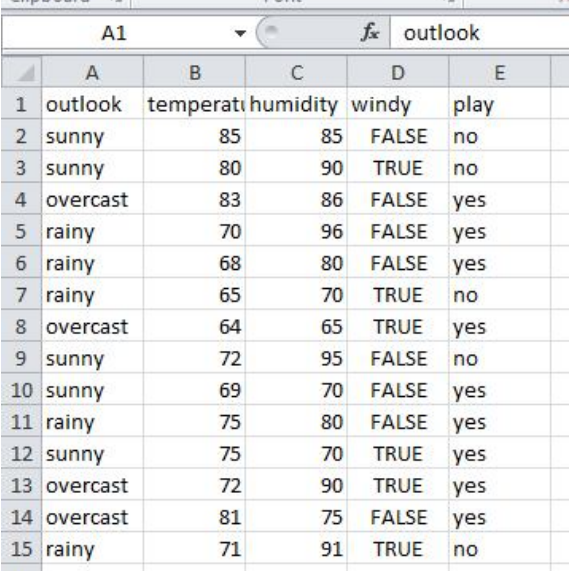Select column E header

pyautogui.click(x=499, y=72)
